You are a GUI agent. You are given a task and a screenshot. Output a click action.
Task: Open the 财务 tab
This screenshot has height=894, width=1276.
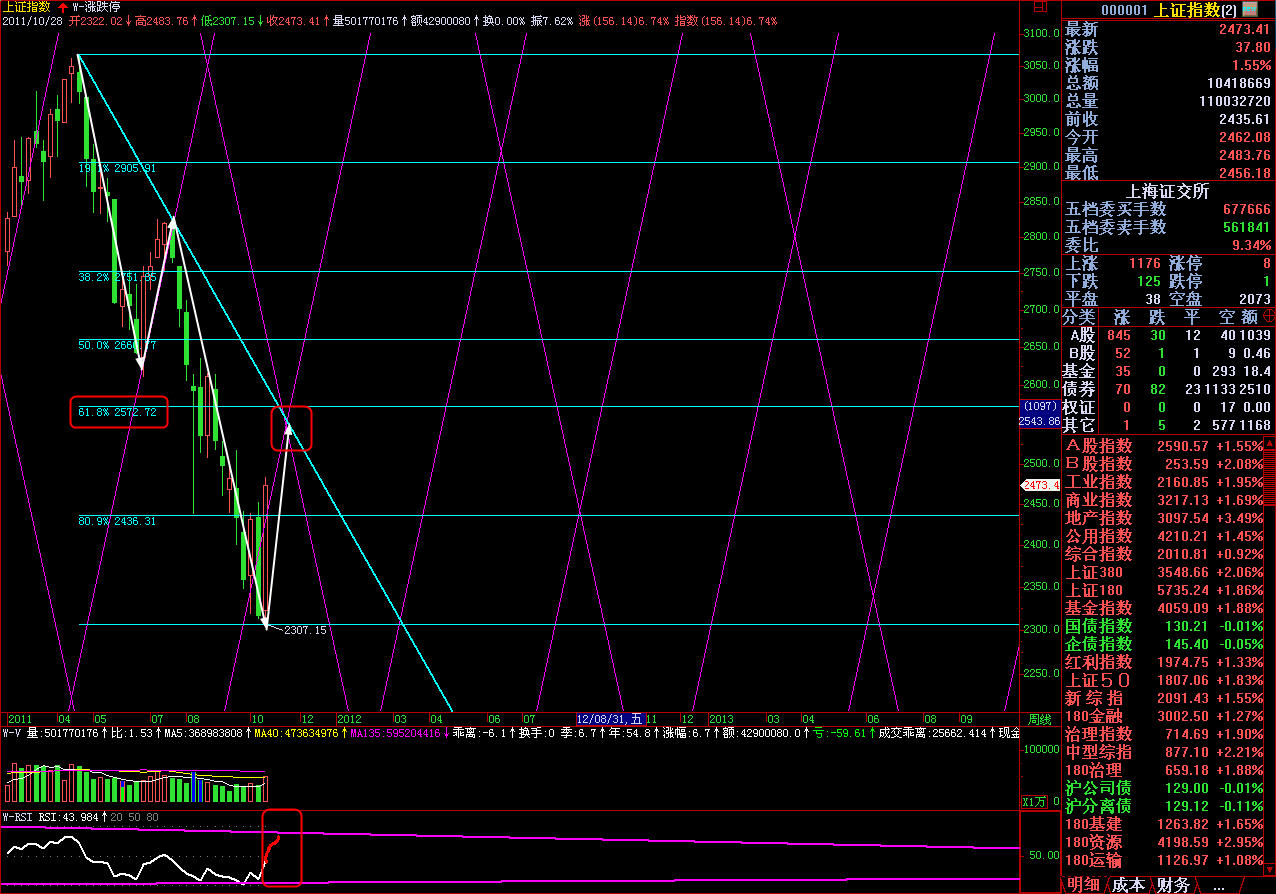pos(1174,885)
